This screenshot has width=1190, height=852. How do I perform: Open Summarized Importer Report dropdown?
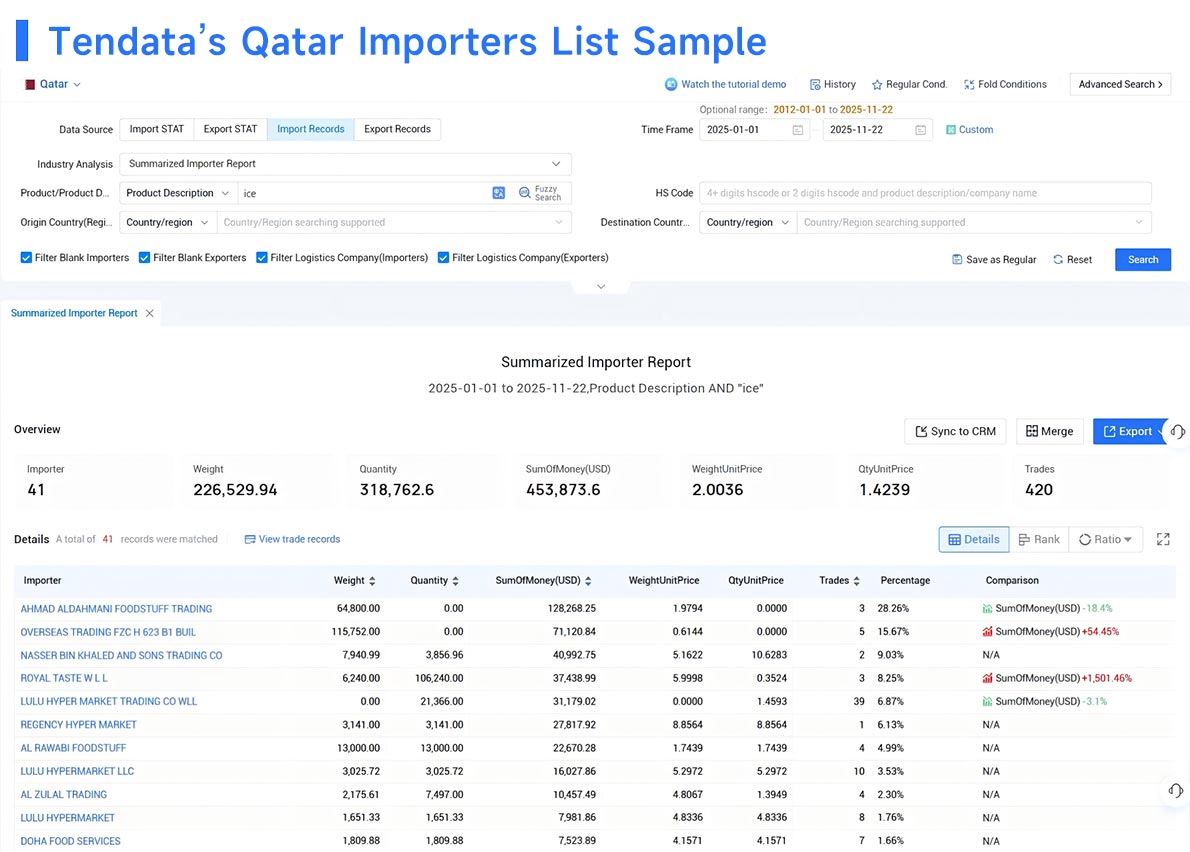pos(345,164)
